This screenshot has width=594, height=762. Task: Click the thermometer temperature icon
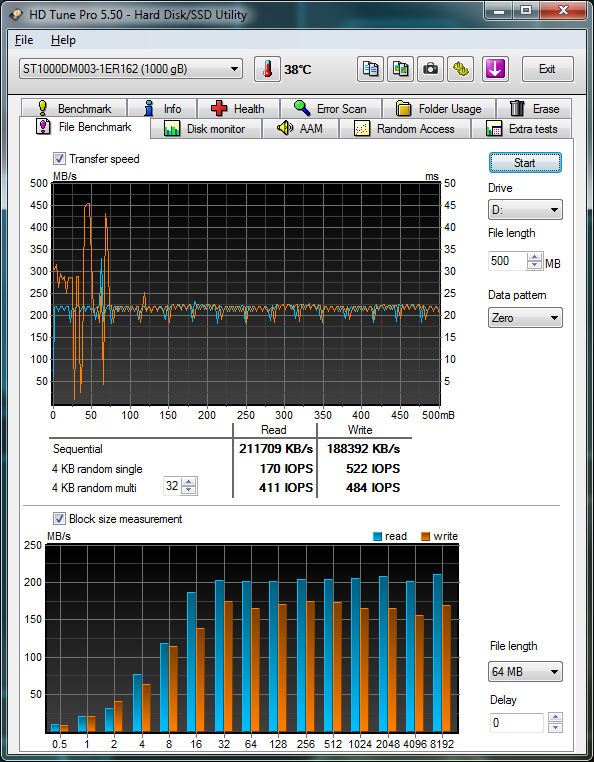click(x=267, y=69)
